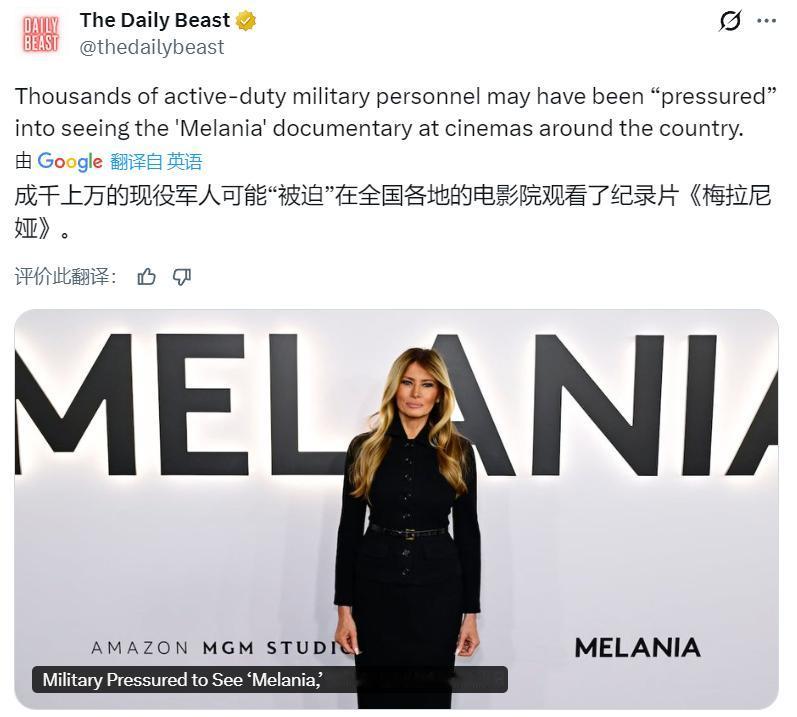This screenshot has height=717, width=797.
Task: Open the three-dot more options menu
Action: [x=766, y=21]
